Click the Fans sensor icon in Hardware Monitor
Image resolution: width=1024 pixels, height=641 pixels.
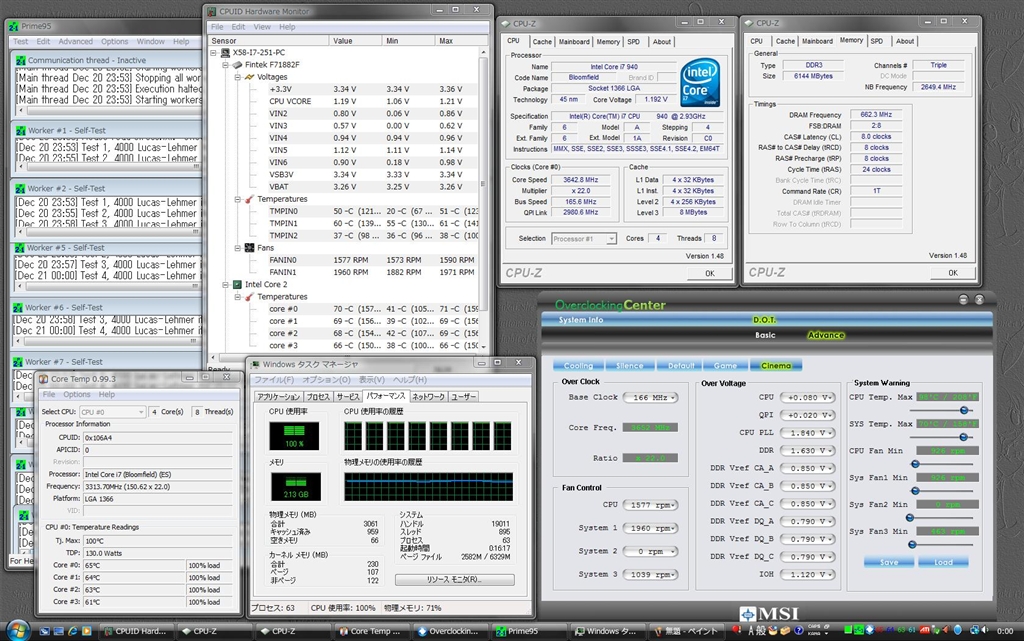point(250,247)
